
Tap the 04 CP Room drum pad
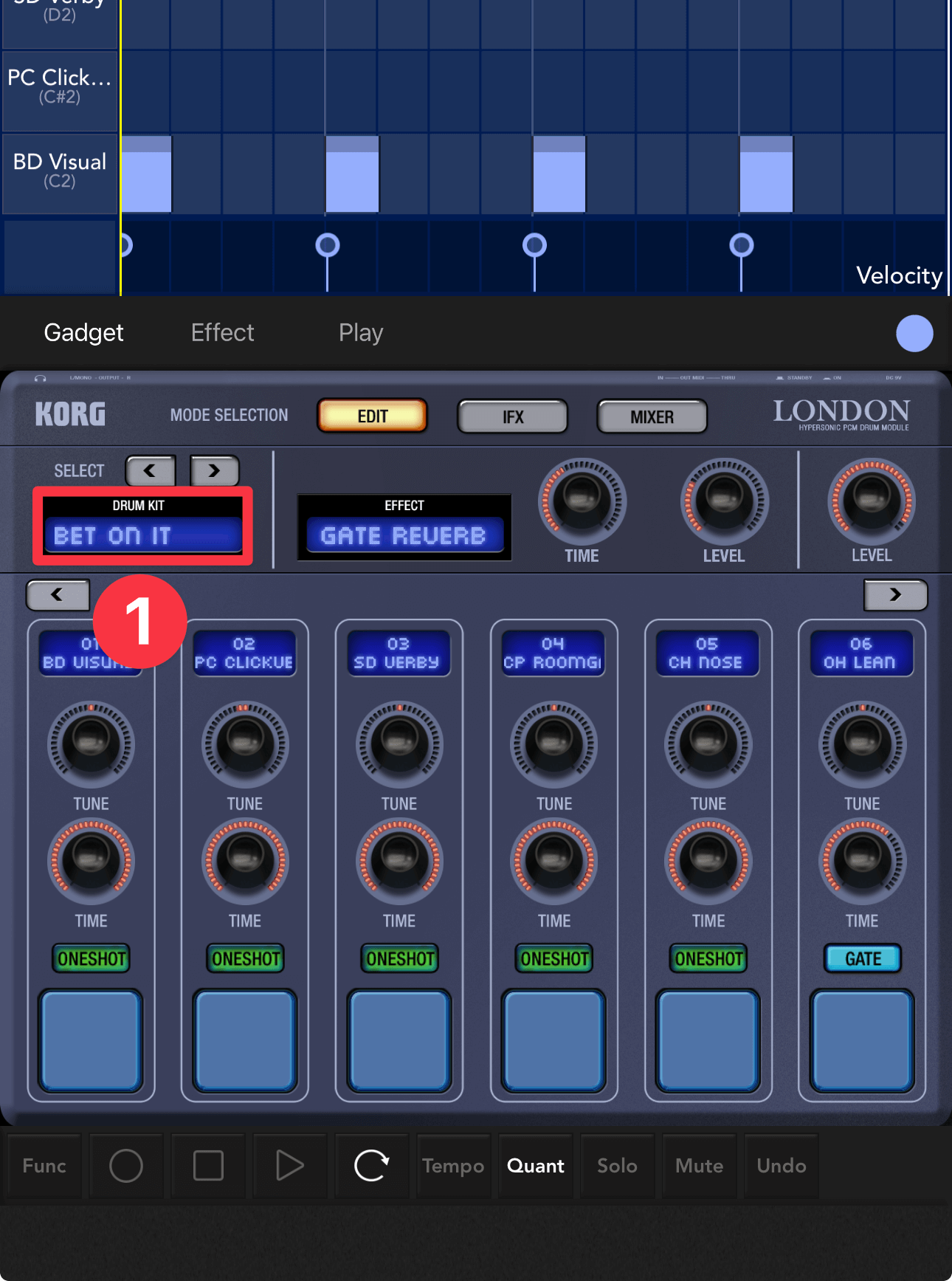coord(553,1041)
